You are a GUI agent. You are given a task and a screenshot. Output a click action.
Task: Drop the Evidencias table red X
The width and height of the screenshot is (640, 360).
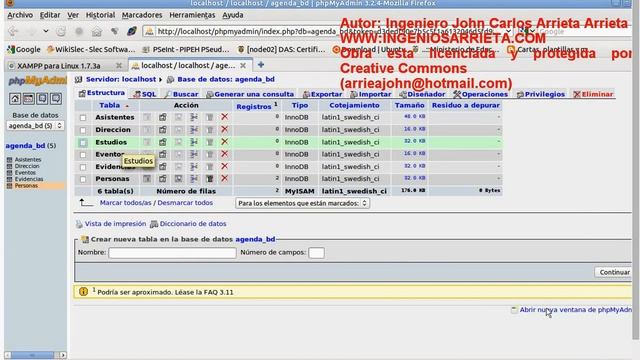tap(224, 166)
